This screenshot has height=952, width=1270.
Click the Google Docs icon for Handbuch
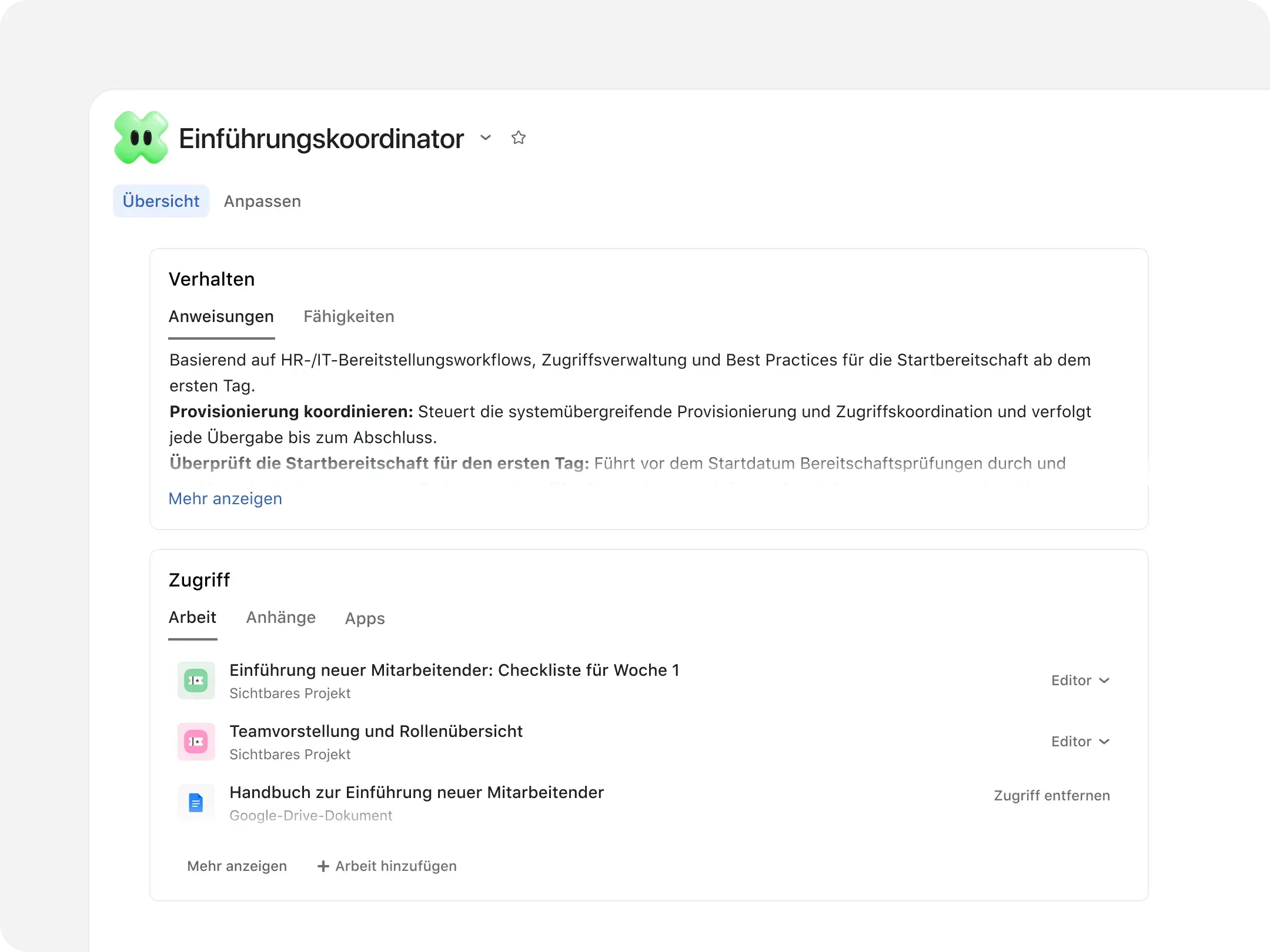tap(196, 803)
